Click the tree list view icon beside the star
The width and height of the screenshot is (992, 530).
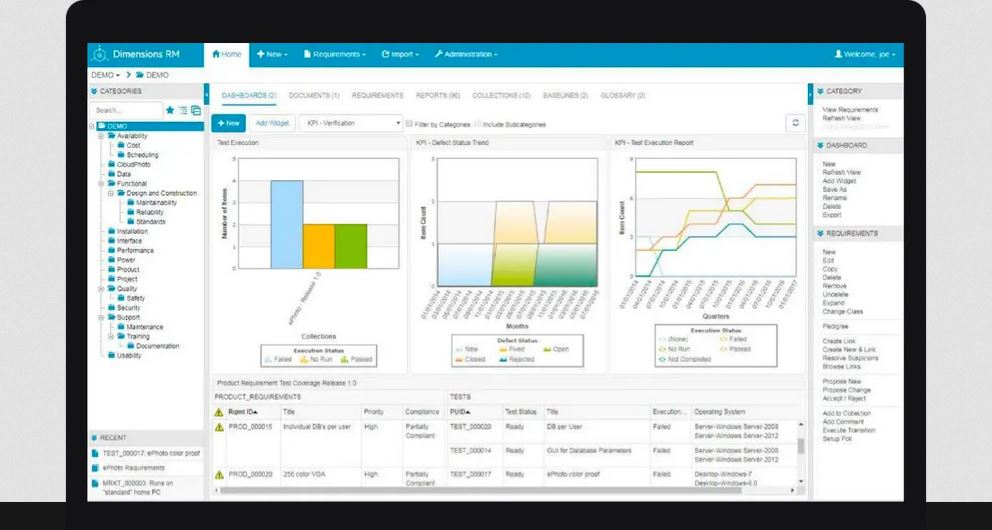point(183,110)
